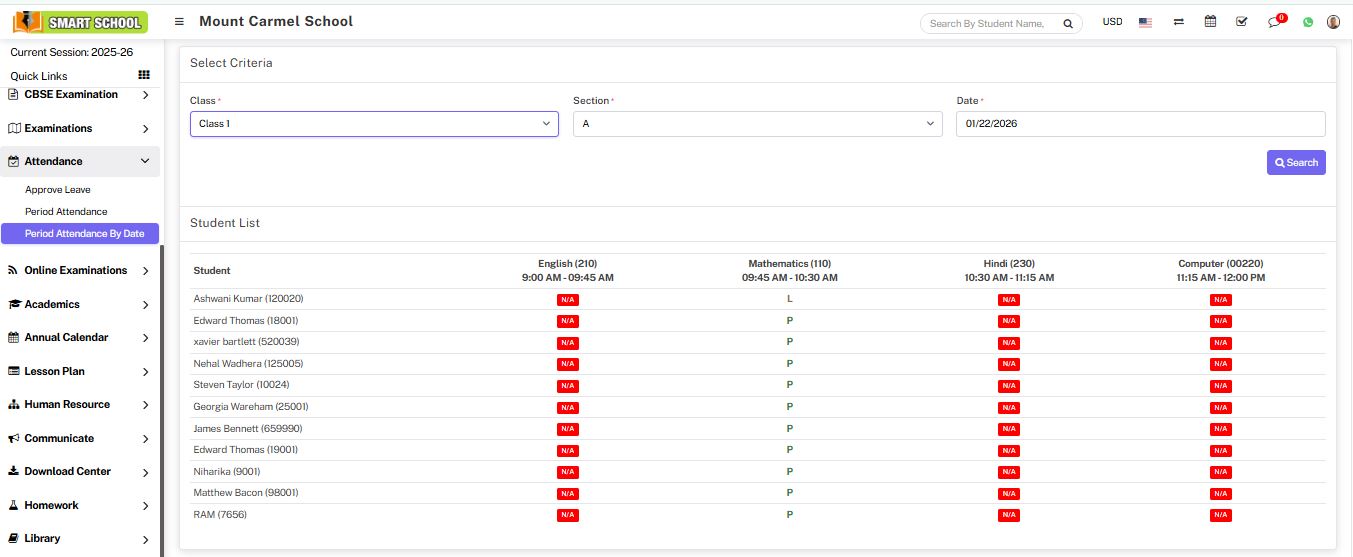Click the hamburger menu toggle icon
The height and width of the screenshot is (557, 1353).
click(179, 22)
